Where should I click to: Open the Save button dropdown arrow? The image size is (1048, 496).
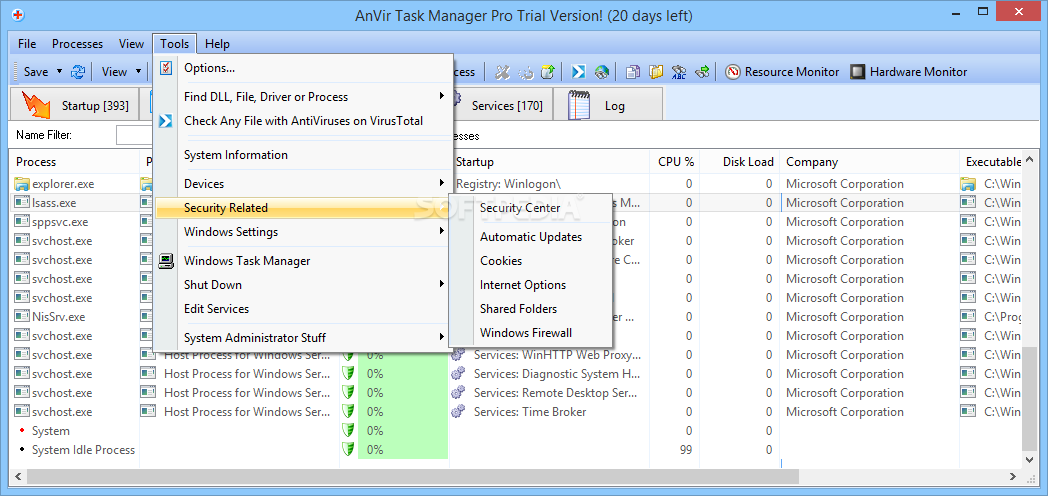(59, 72)
